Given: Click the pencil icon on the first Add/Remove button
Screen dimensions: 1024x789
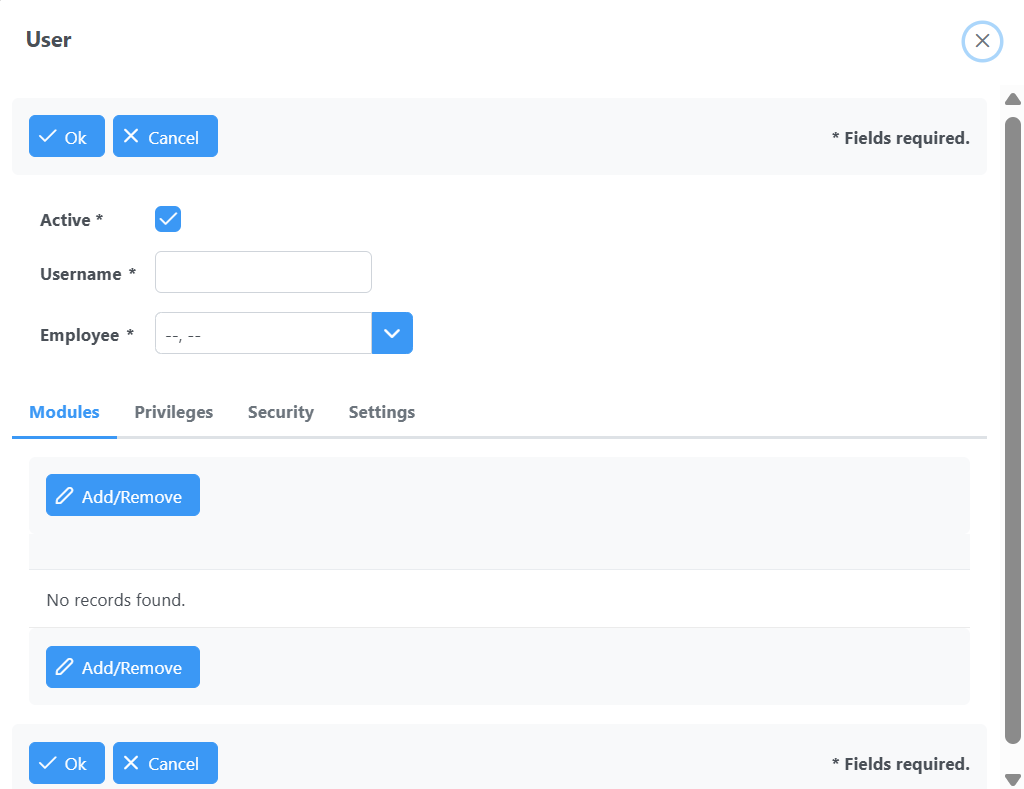Looking at the screenshot, I should pyautogui.click(x=64, y=494).
